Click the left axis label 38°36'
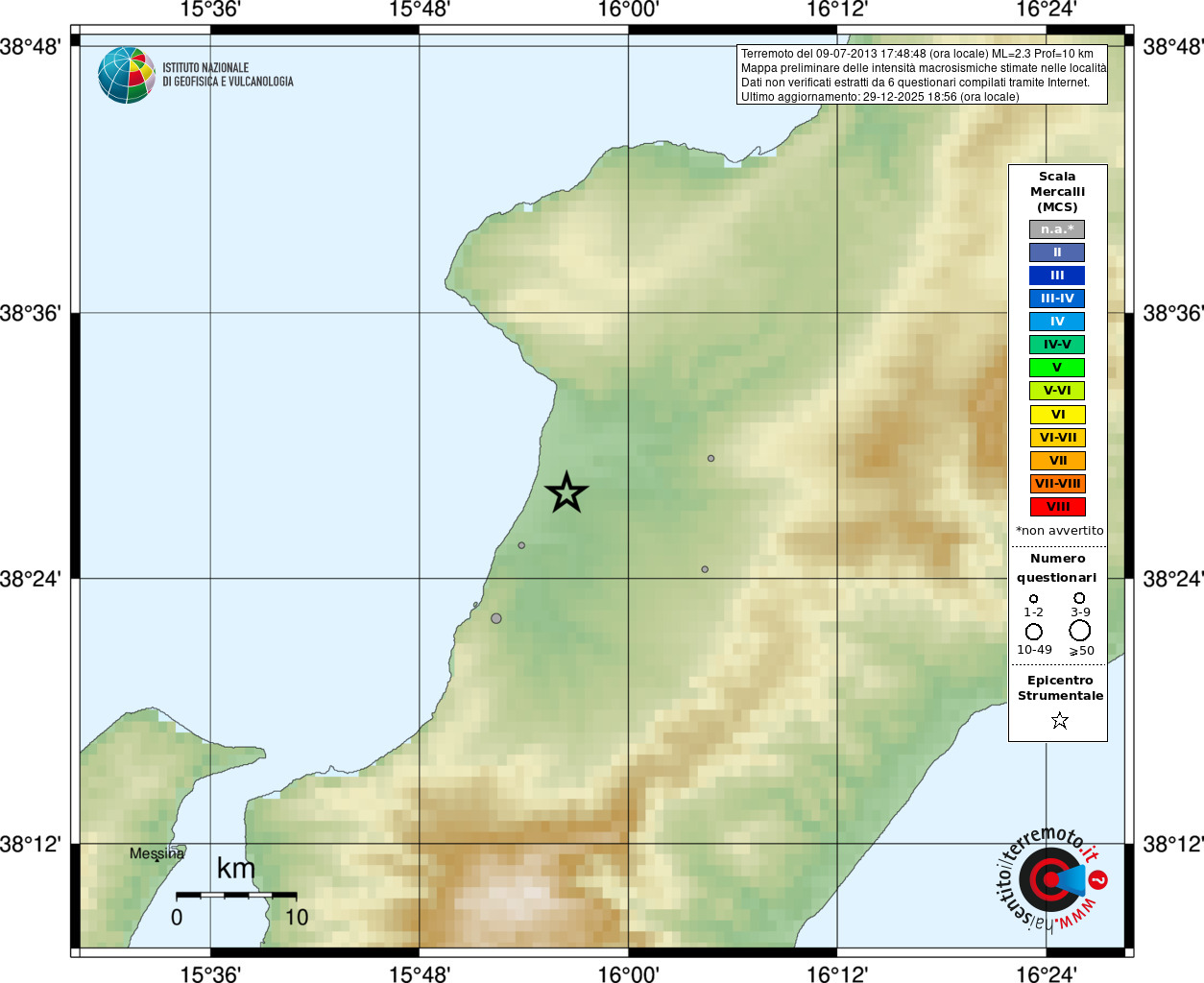Screen dimensions: 1204x983 click(31, 313)
